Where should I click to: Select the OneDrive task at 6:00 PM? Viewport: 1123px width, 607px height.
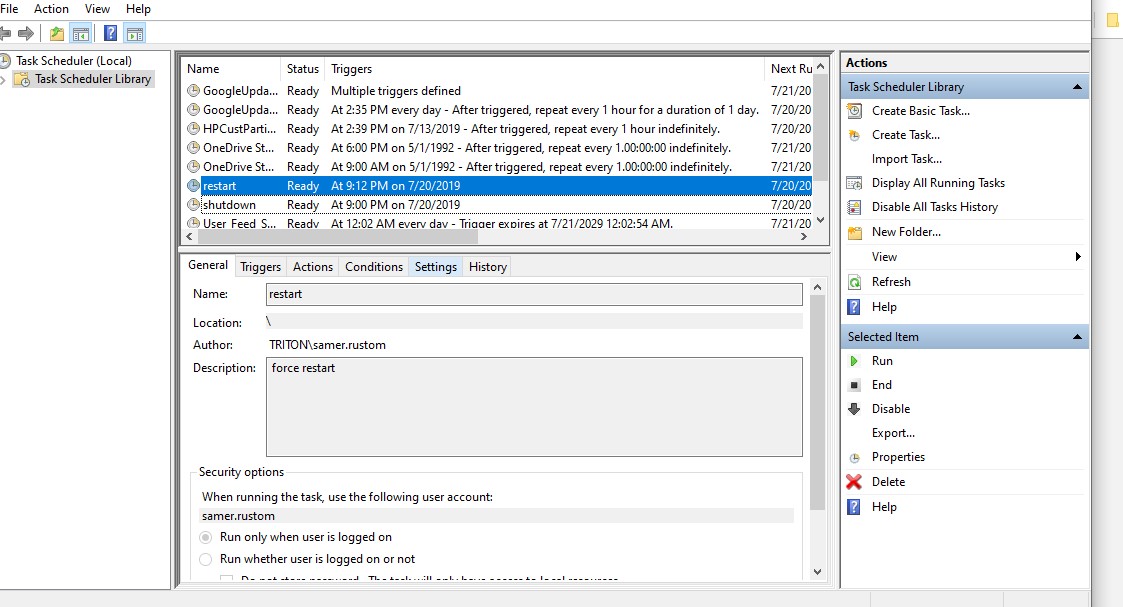(x=498, y=148)
